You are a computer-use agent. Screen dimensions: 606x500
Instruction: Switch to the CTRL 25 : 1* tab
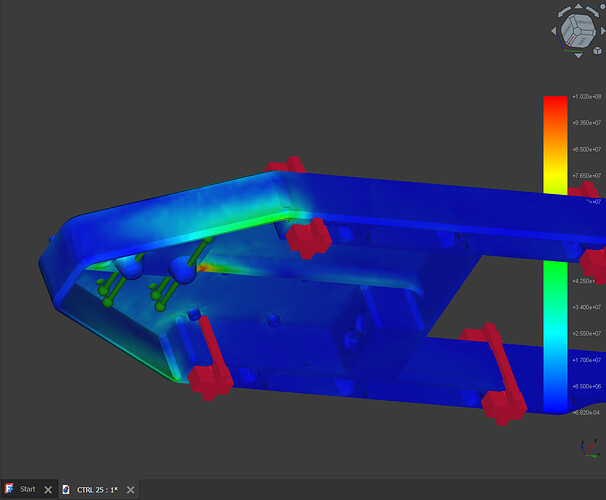tap(97, 489)
